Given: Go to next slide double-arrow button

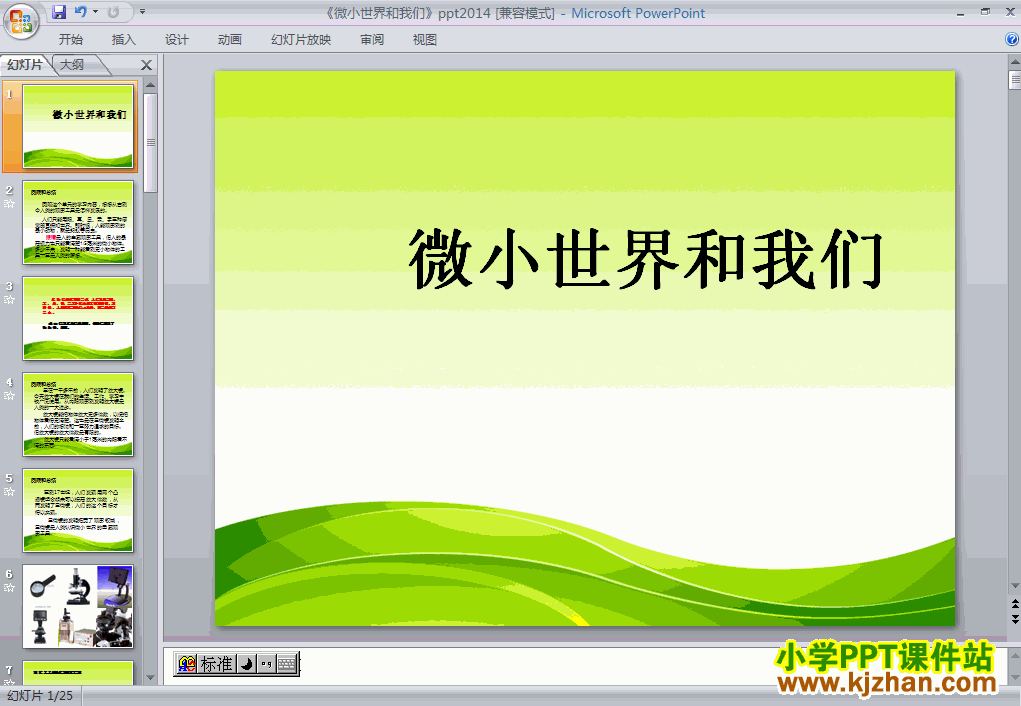Looking at the screenshot, I should coord(1014,619).
